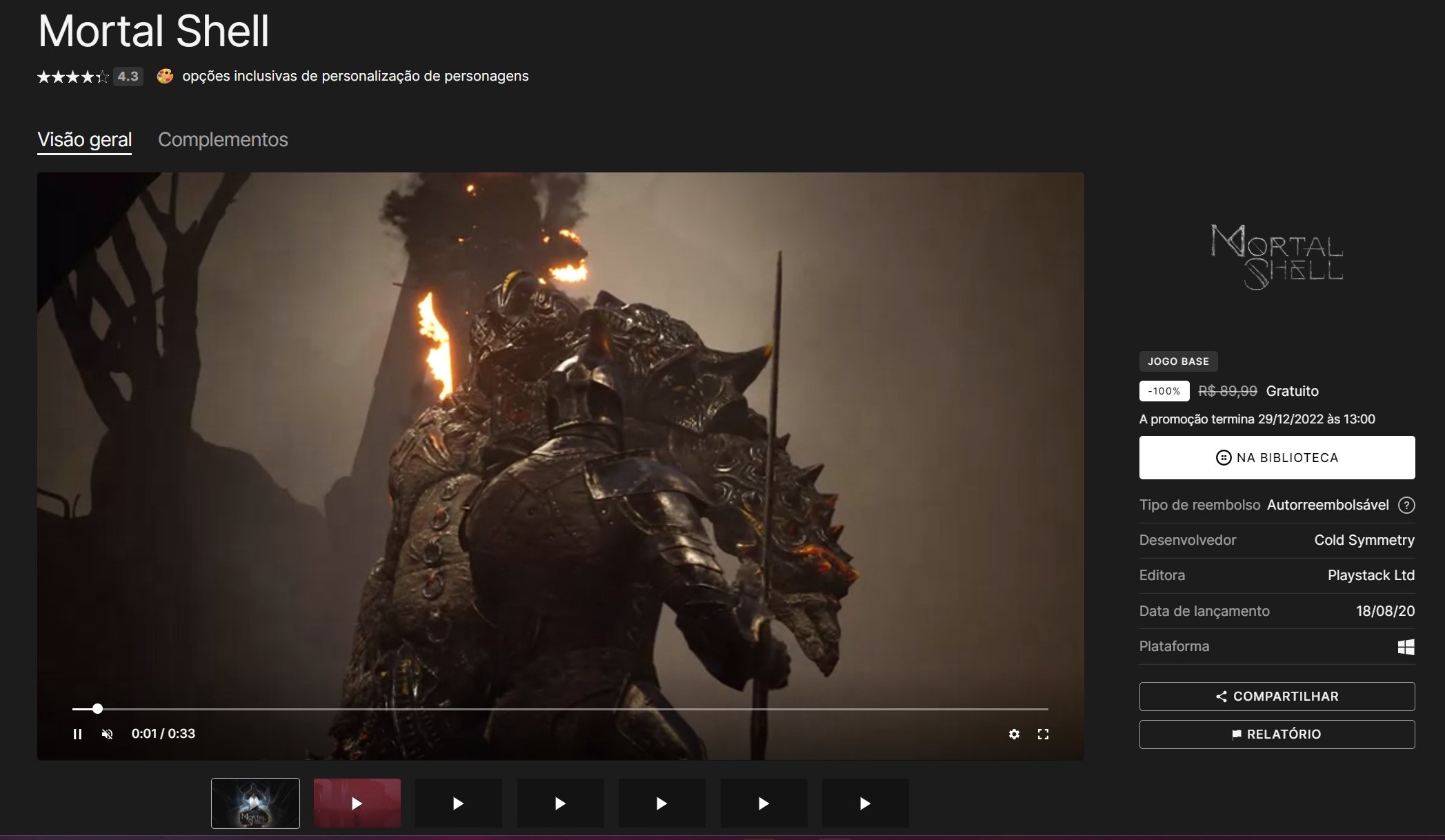Open video settings gear
The width and height of the screenshot is (1445, 840).
pos(1014,734)
